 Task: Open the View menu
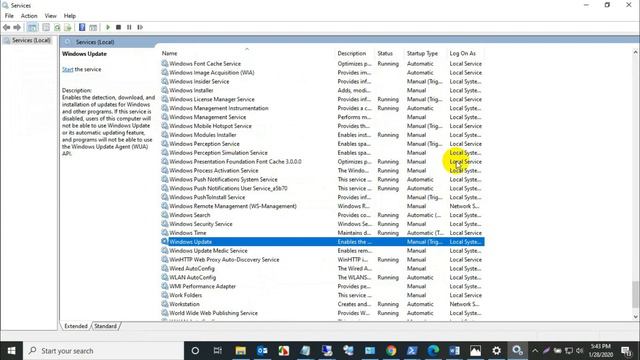[x=51, y=16]
